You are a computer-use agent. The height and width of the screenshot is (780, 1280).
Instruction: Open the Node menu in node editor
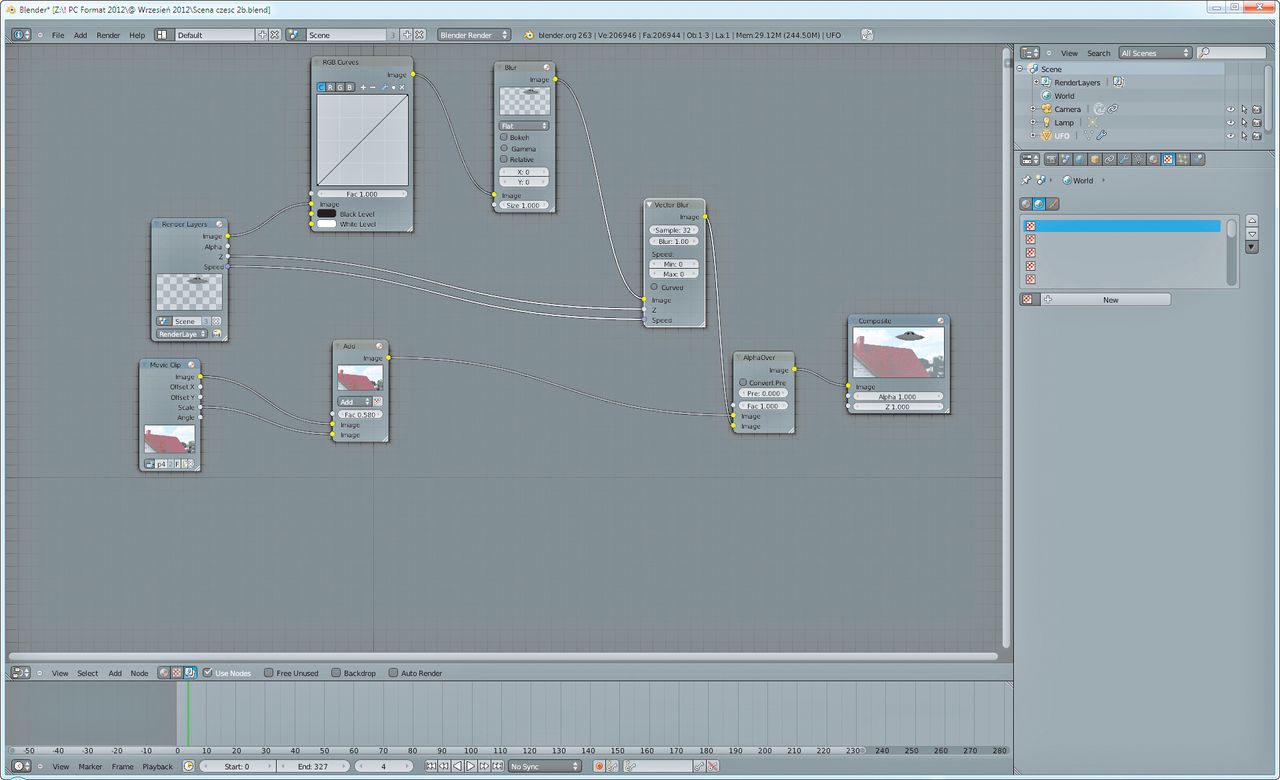point(139,673)
